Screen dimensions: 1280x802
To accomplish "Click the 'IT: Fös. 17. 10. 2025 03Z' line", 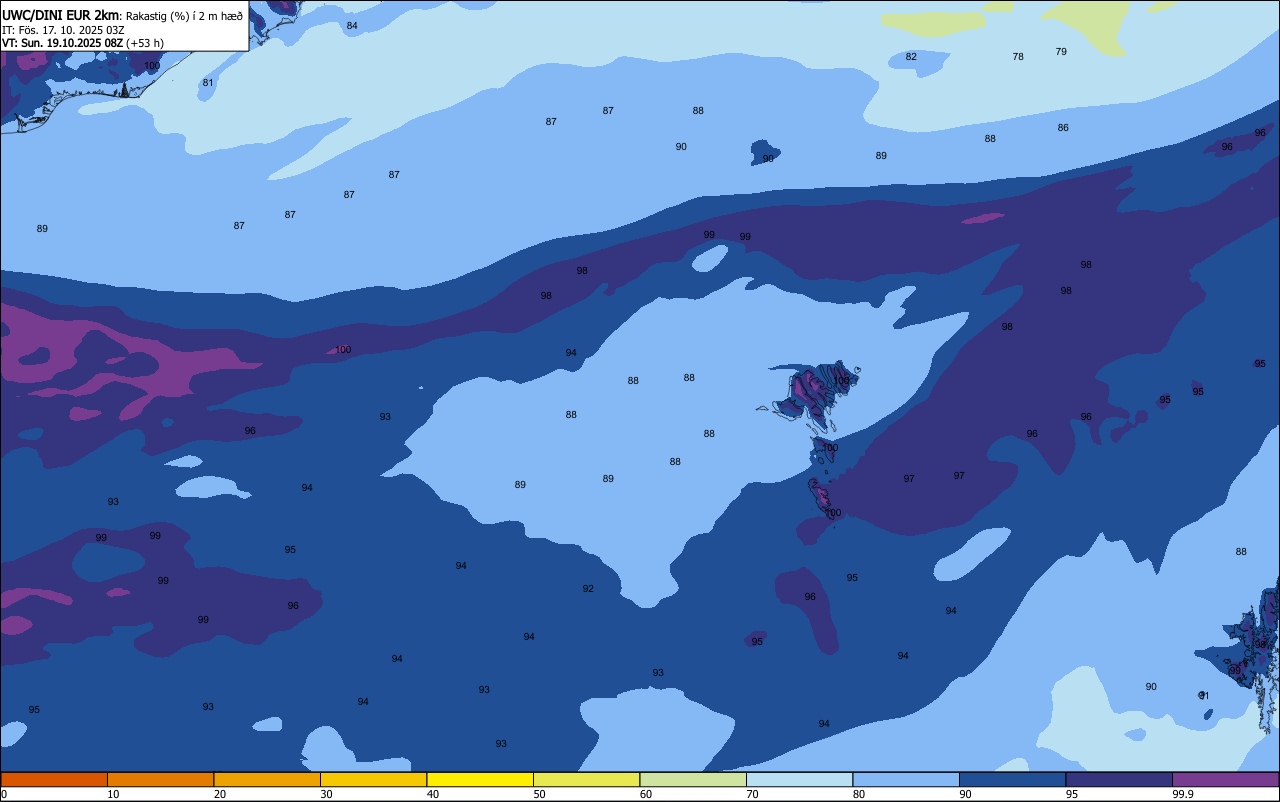I will (x=63, y=30).
